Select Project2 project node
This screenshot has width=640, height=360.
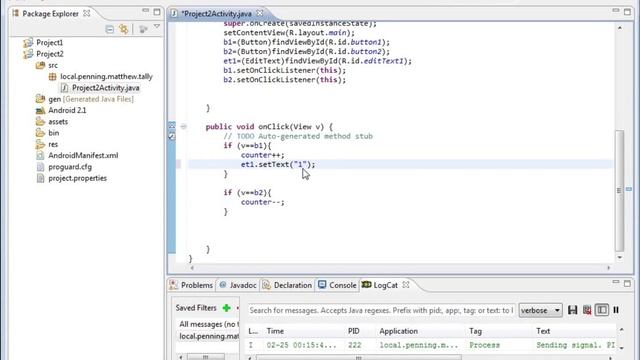click(x=50, y=54)
